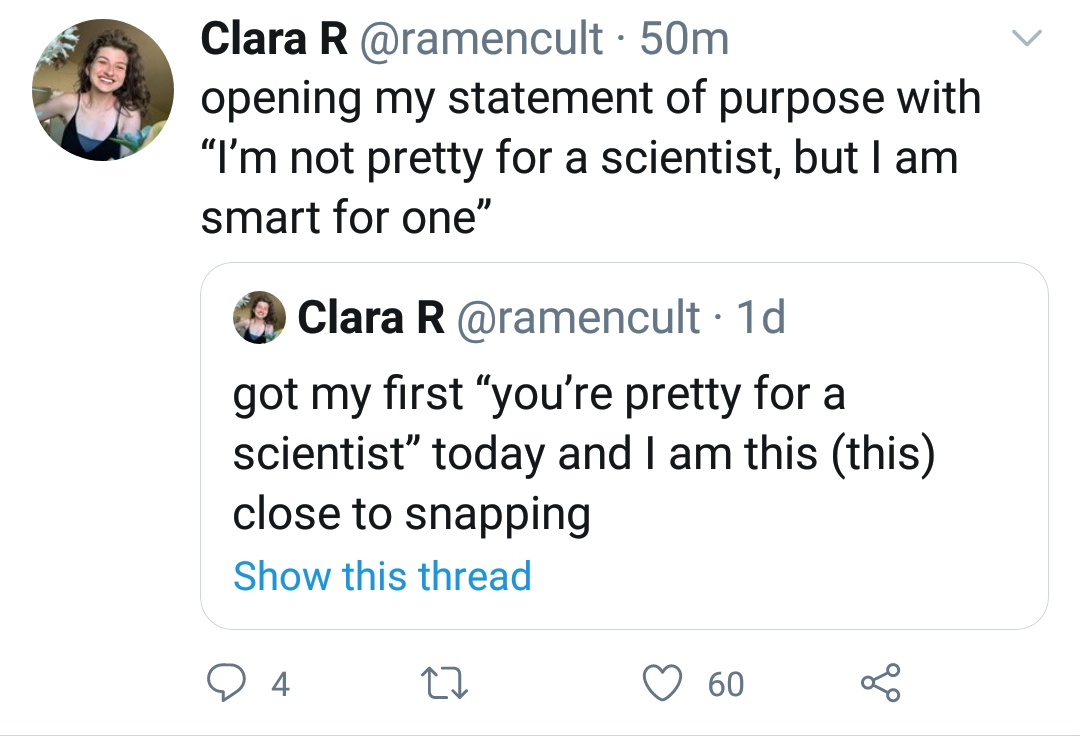Click the "smart for one" line of the tweet
Viewport: 1080px width, 746px height.
click(x=340, y=217)
